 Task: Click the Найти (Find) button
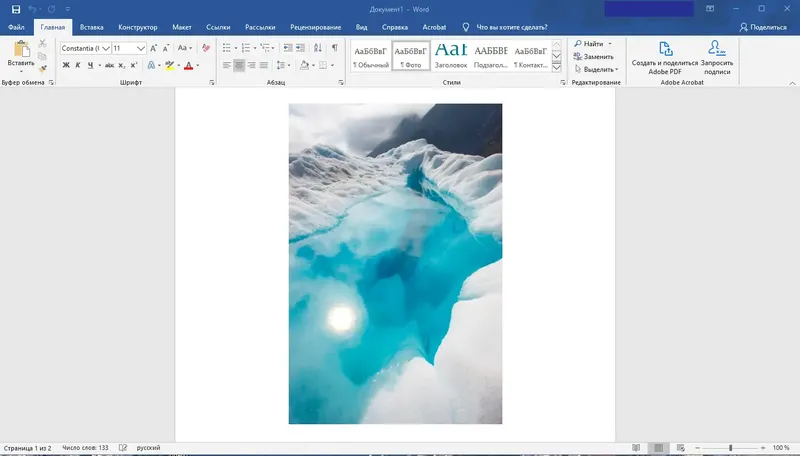click(588, 44)
